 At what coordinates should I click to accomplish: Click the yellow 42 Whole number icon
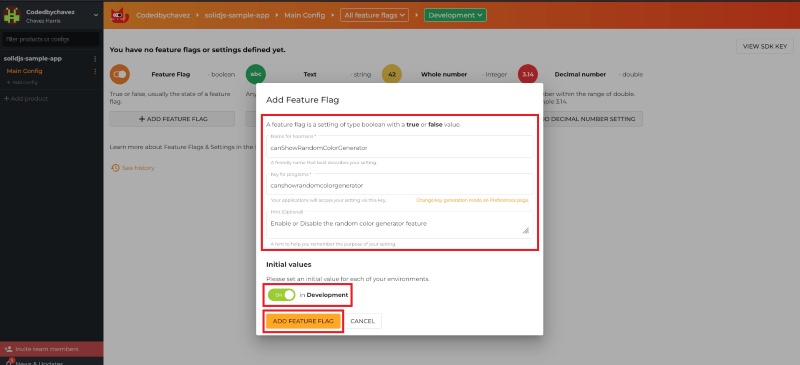tap(392, 75)
